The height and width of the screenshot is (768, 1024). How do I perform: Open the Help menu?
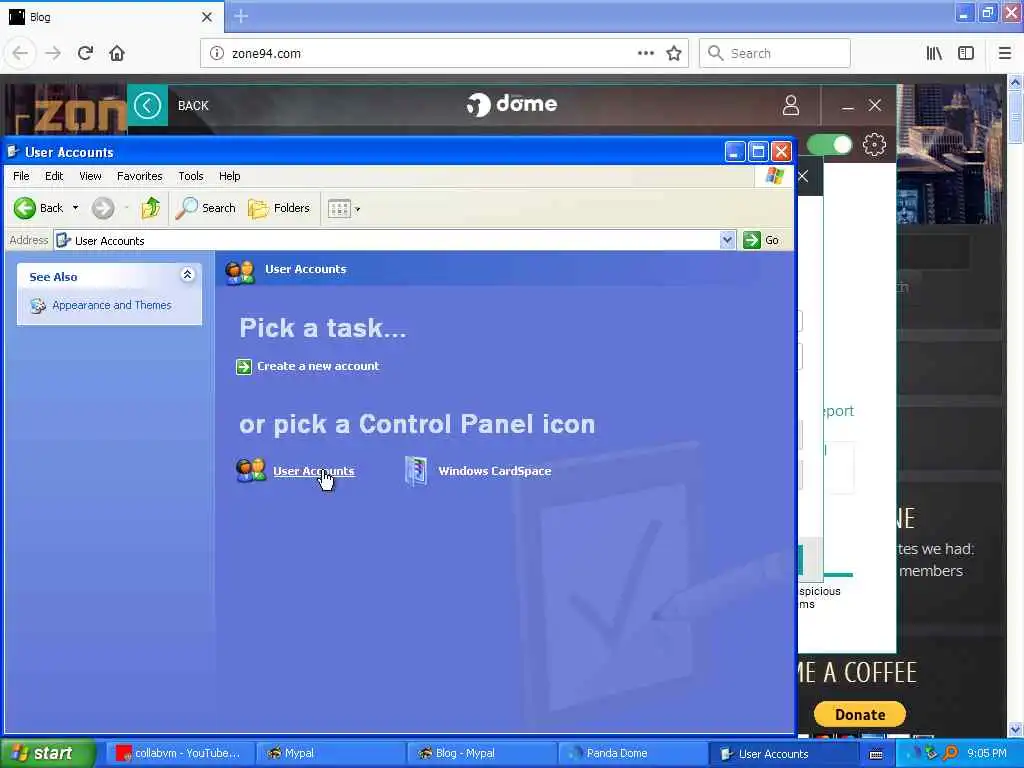click(x=229, y=176)
